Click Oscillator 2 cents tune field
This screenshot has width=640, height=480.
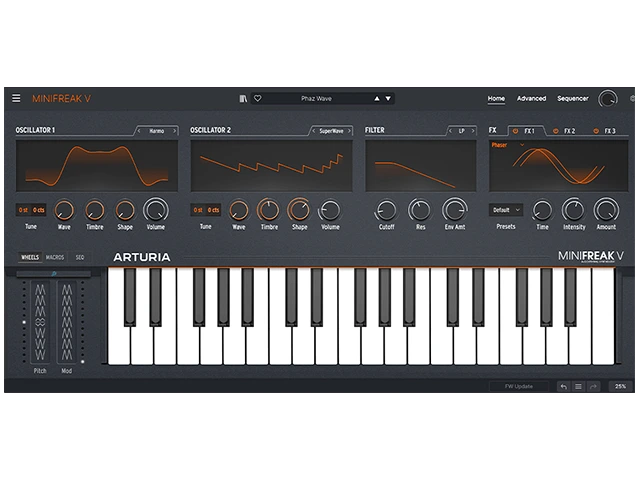(x=213, y=210)
